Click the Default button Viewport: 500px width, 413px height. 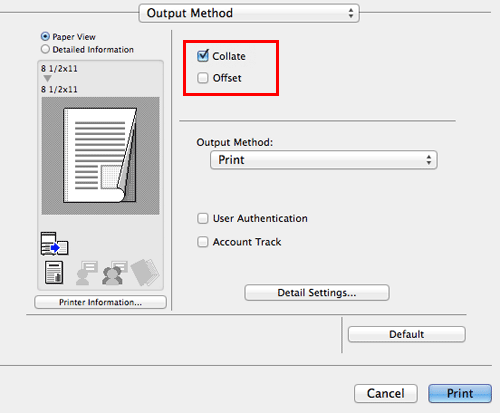[x=407, y=334]
